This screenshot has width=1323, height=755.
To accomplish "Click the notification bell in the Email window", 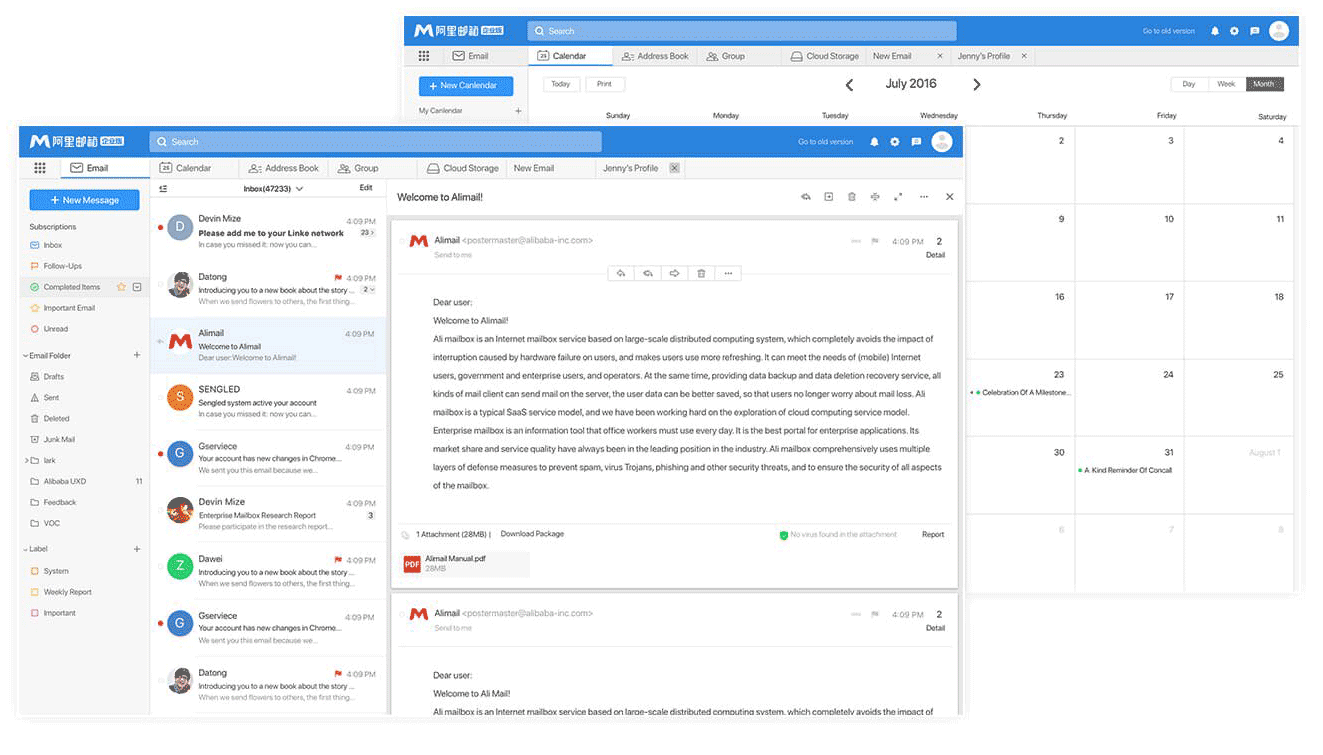I will pyautogui.click(x=875, y=142).
